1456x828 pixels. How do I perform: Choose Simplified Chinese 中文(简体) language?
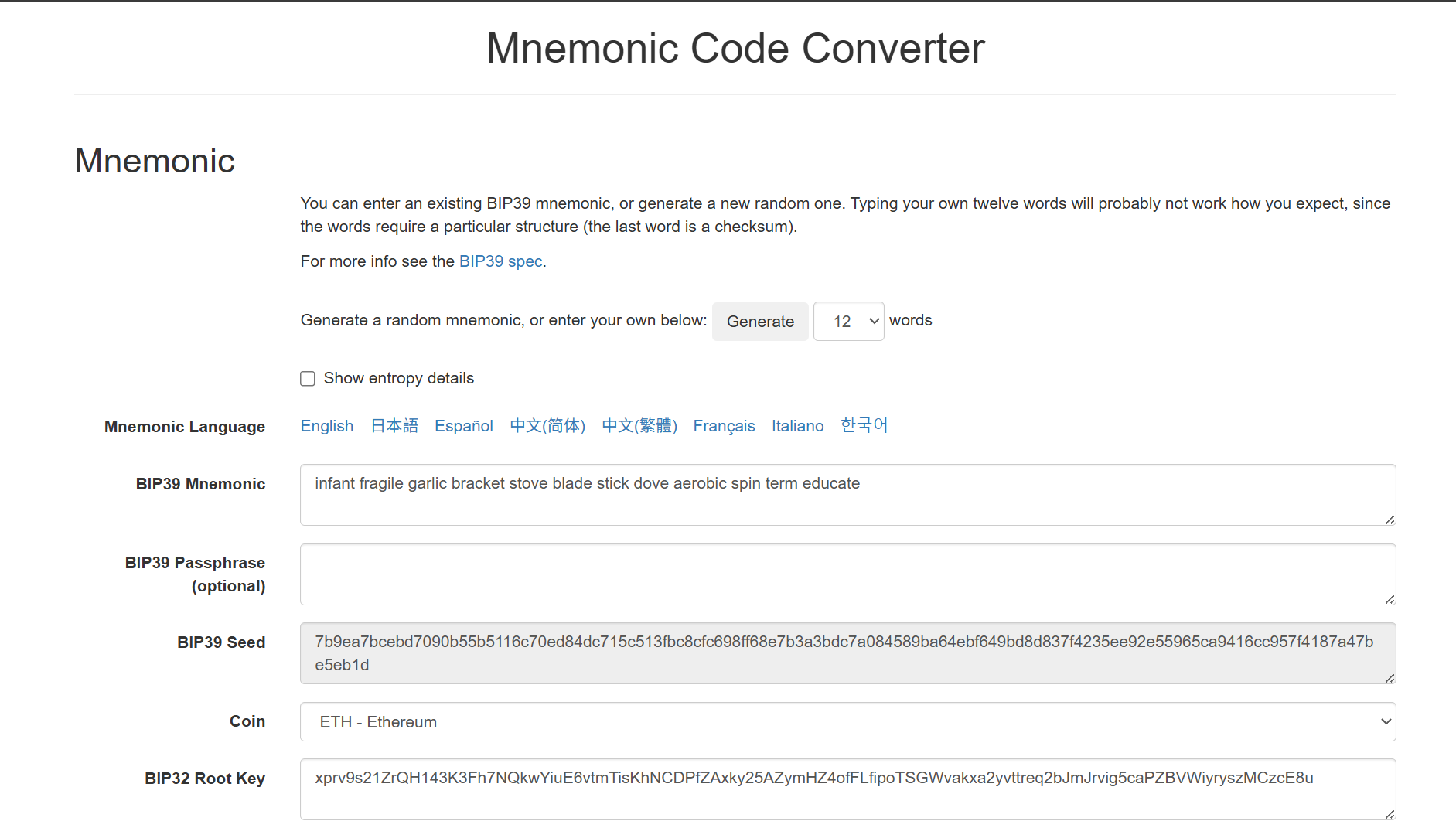[547, 426]
